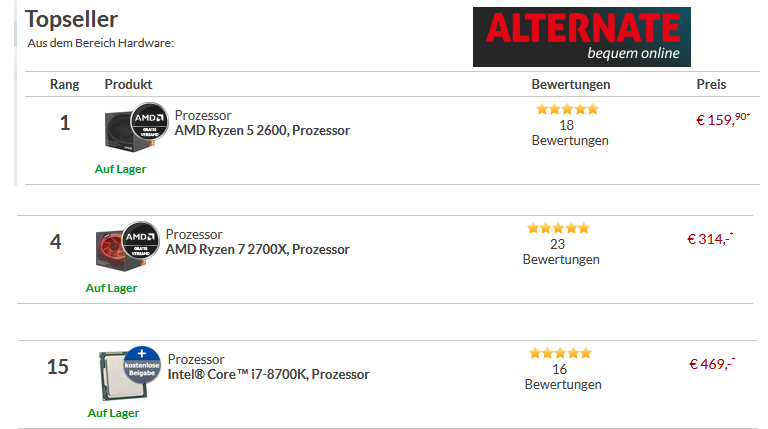The height and width of the screenshot is (429, 768).
Task: Open the 23 Bewertungen reviews link
Action: pos(561,252)
